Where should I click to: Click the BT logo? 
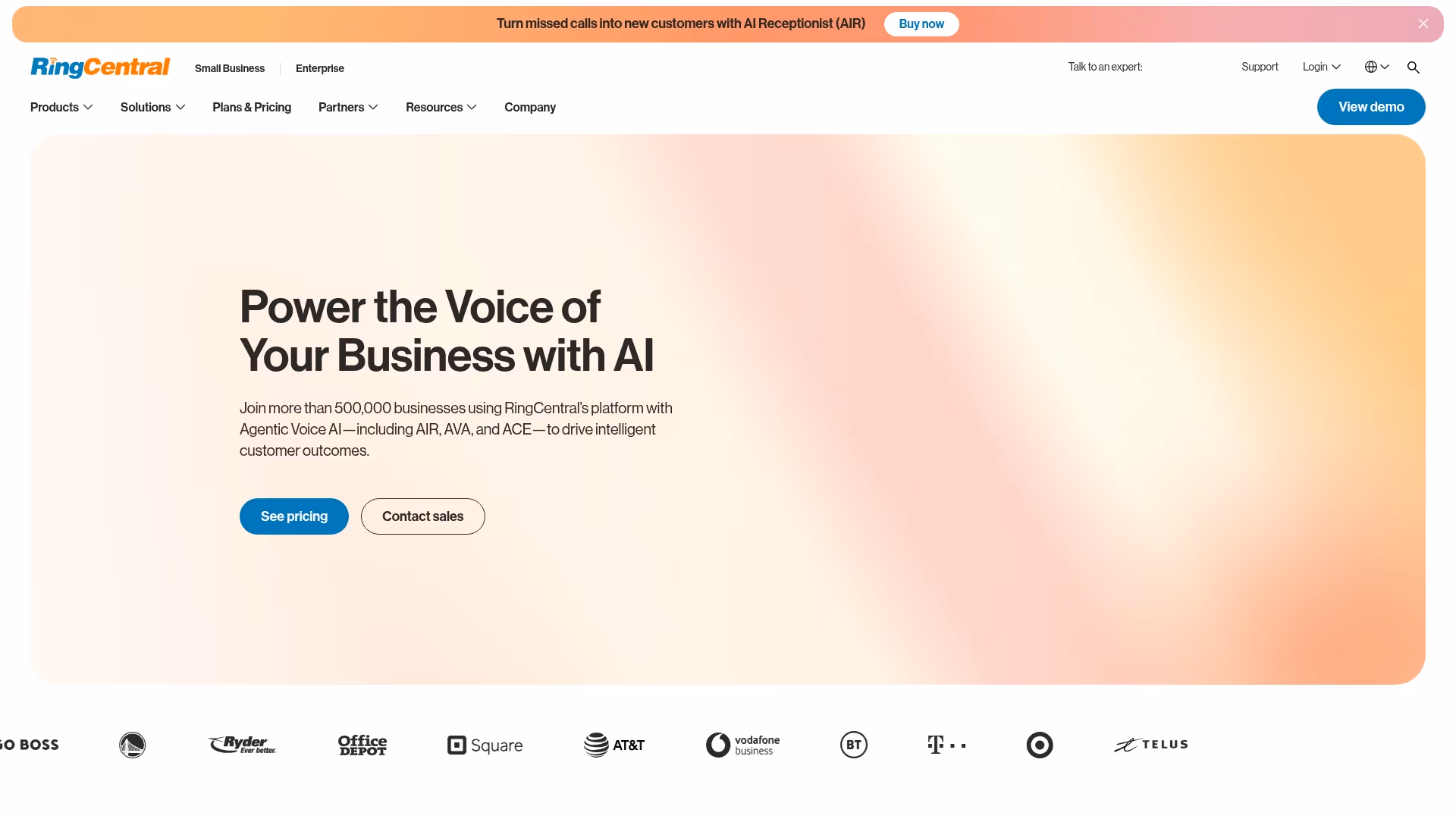point(854,745)
